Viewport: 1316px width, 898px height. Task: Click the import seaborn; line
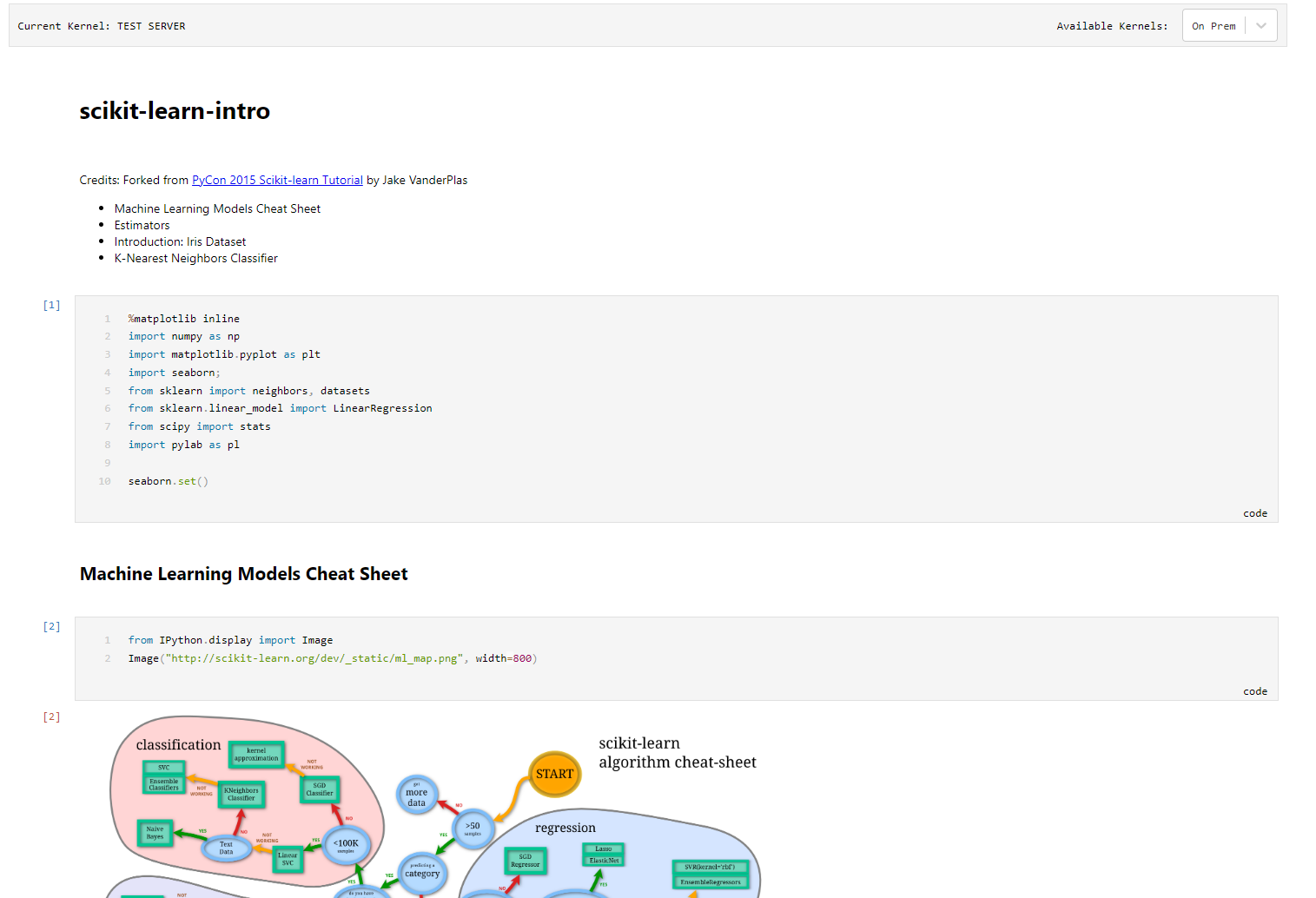(x=175, y=373)
